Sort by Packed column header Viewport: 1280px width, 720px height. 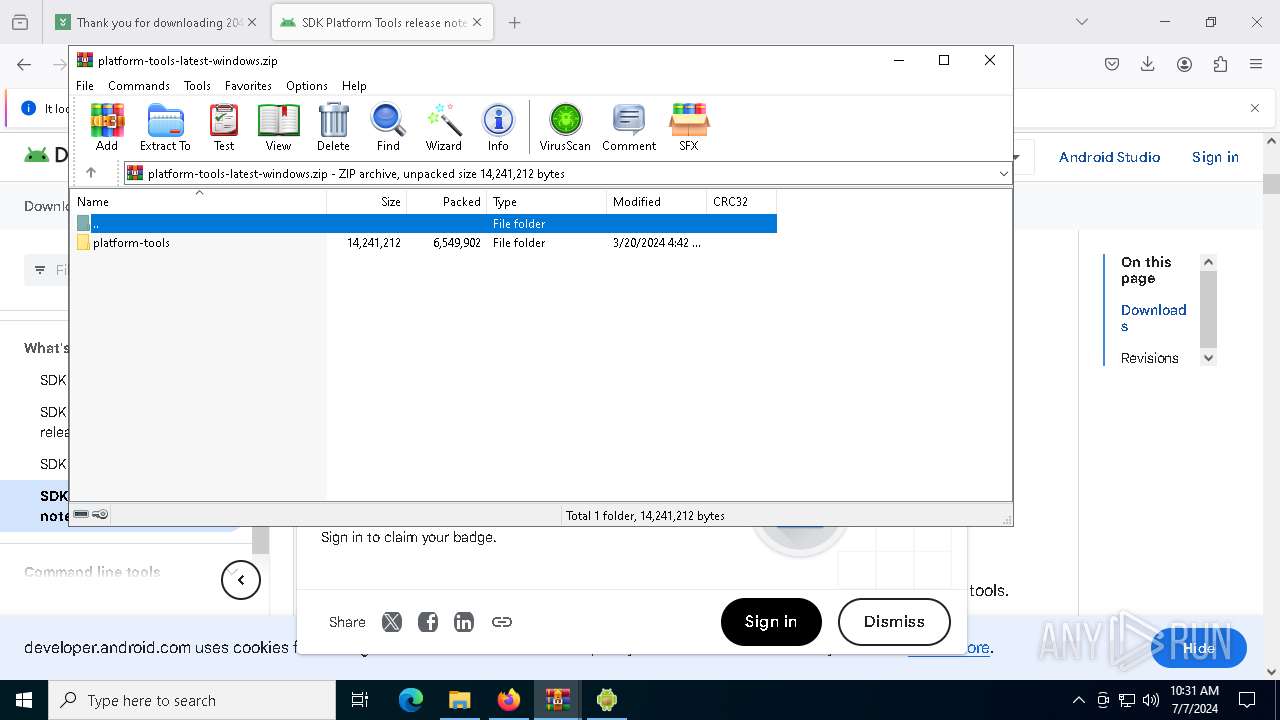tap(447, 202)
